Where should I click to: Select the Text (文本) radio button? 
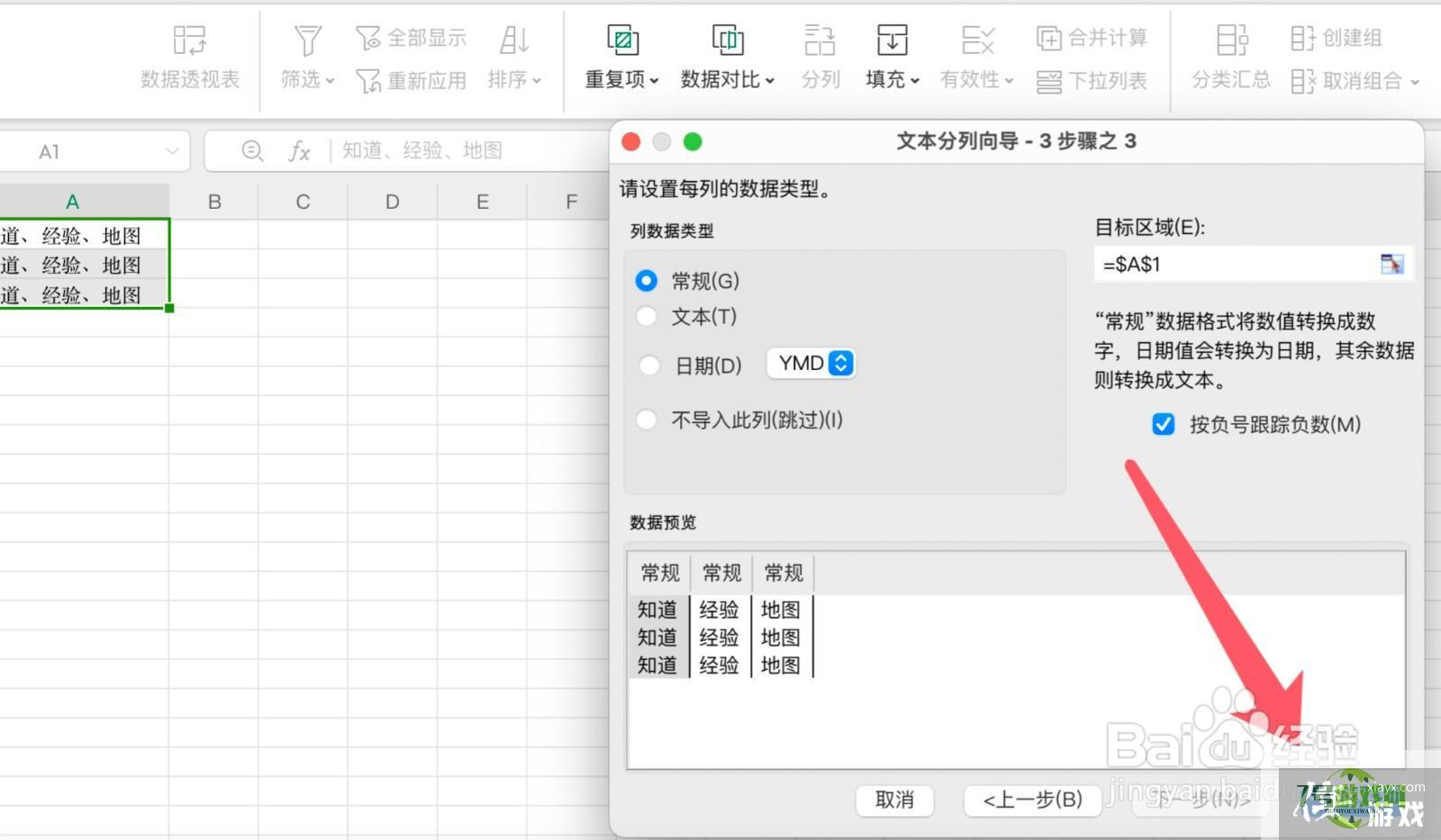click(646, 317)
